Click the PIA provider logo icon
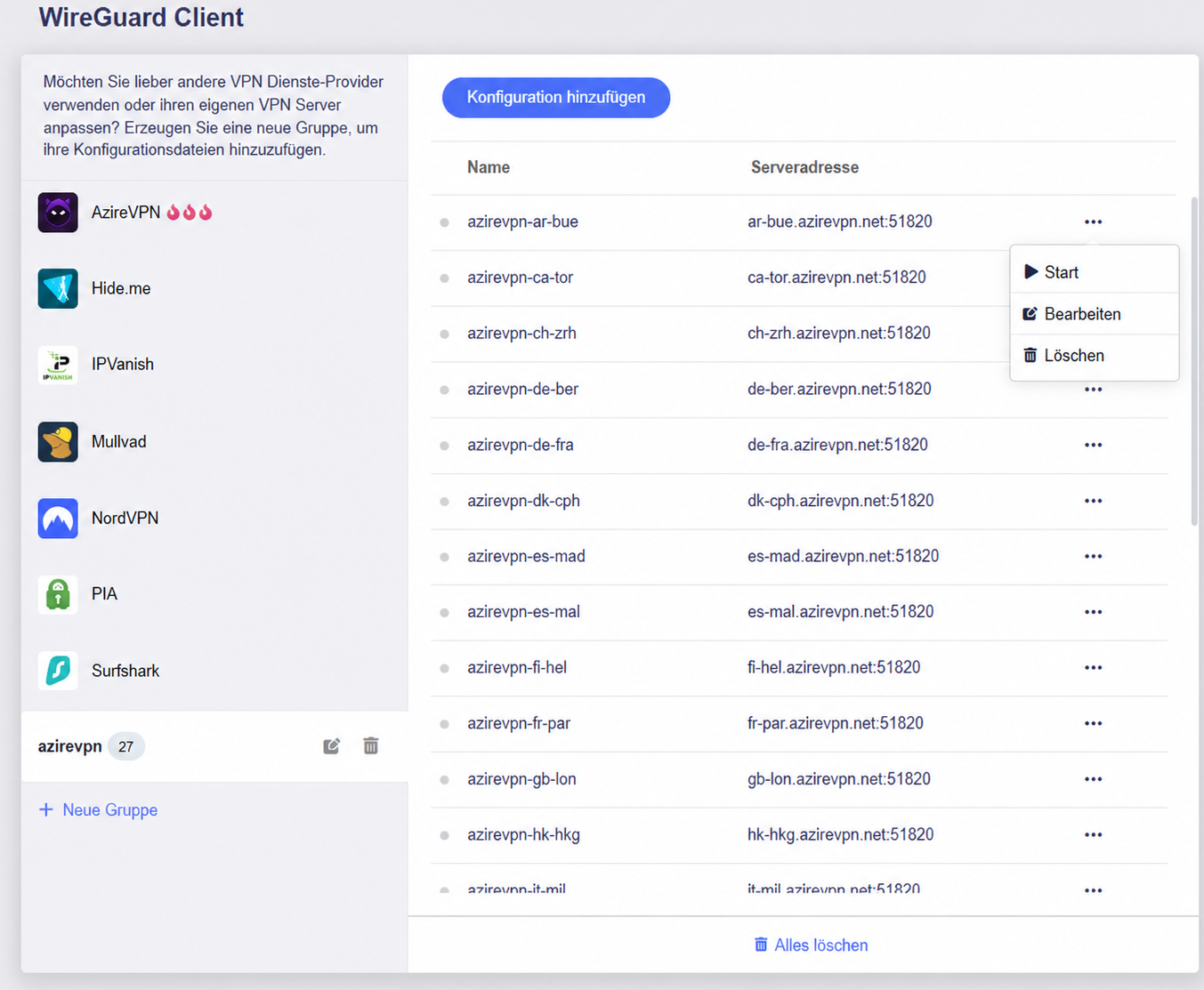 pyautogui.click(x=58, y=594)
